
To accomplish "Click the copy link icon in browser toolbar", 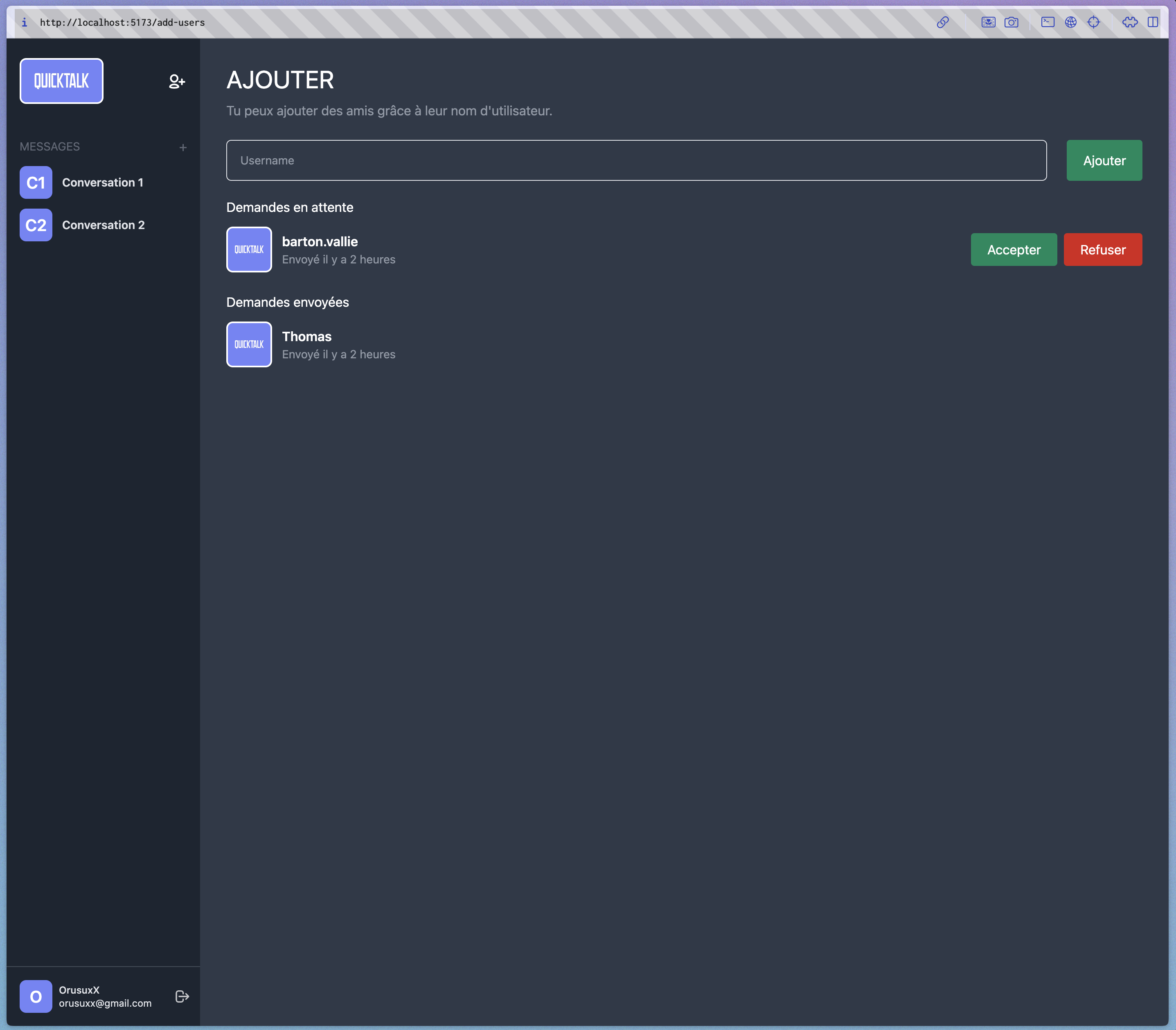I will click(x=942, y=22).
